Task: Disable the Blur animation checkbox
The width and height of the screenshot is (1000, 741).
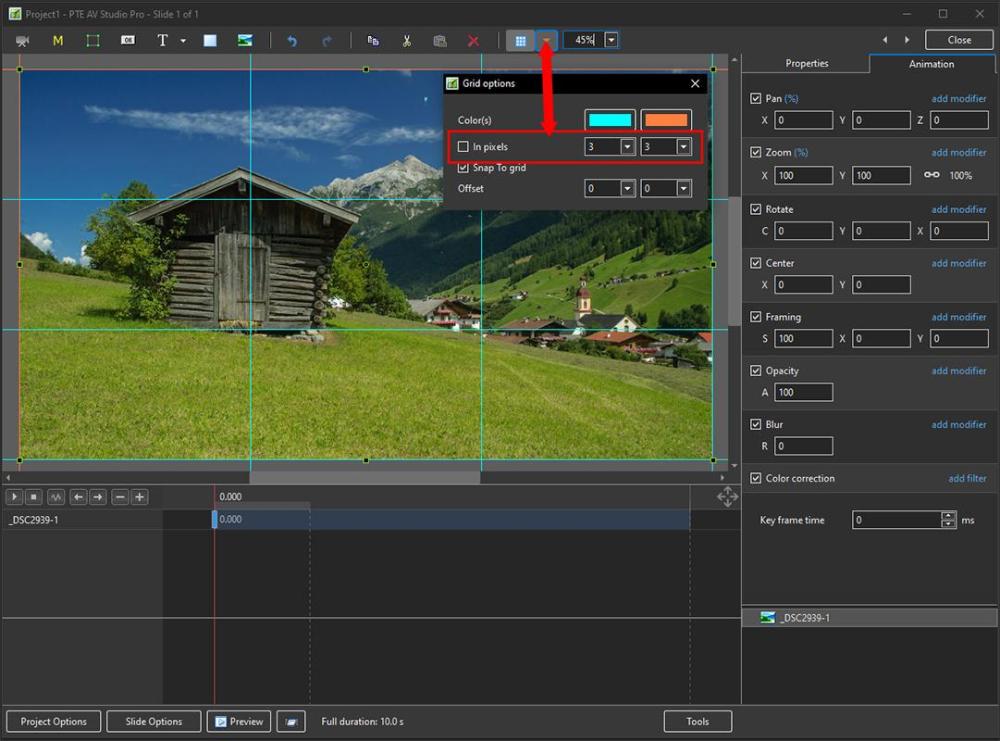Action: (x=756, y=425)
